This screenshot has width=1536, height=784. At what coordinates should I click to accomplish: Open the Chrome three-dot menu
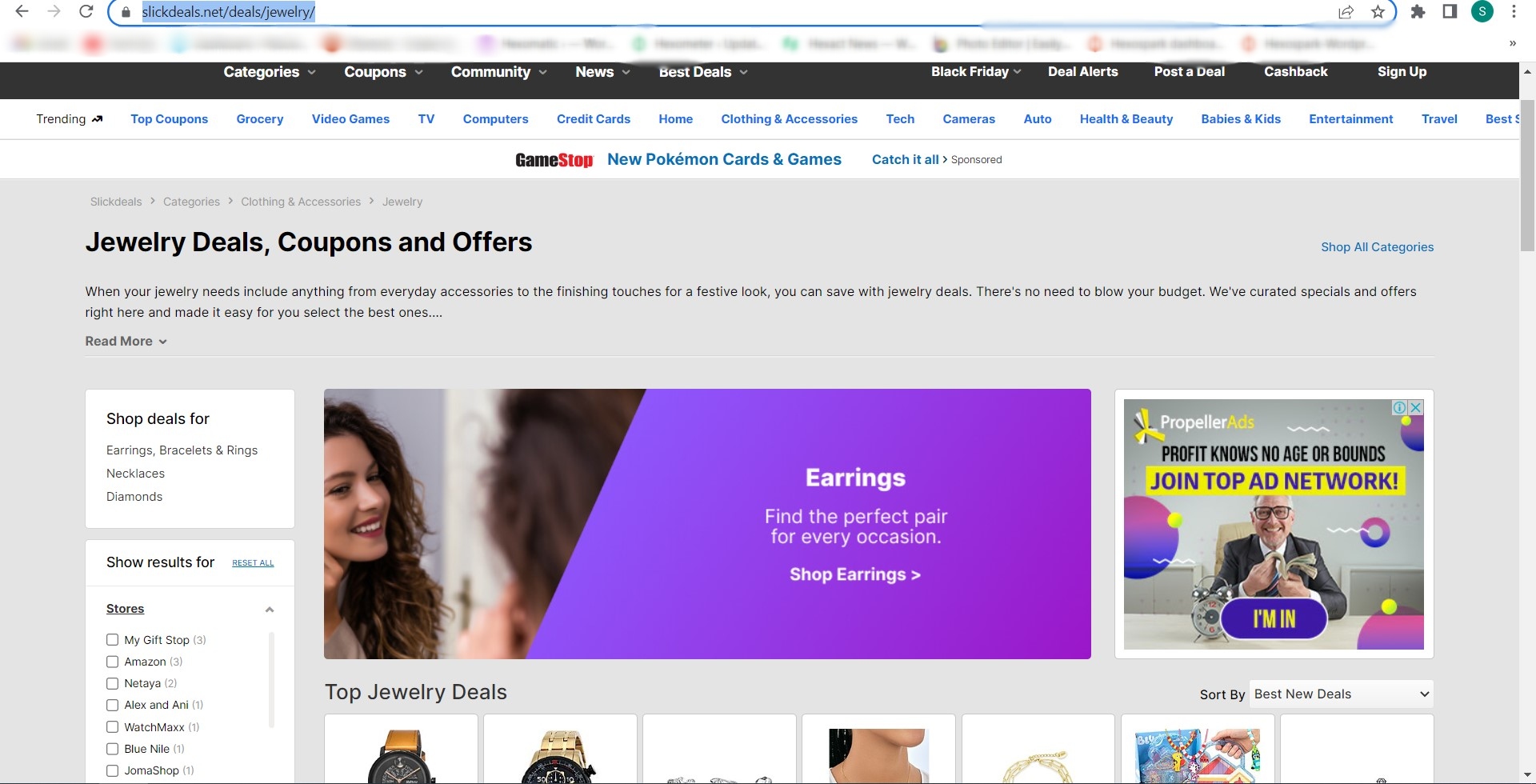(1514, 12)
